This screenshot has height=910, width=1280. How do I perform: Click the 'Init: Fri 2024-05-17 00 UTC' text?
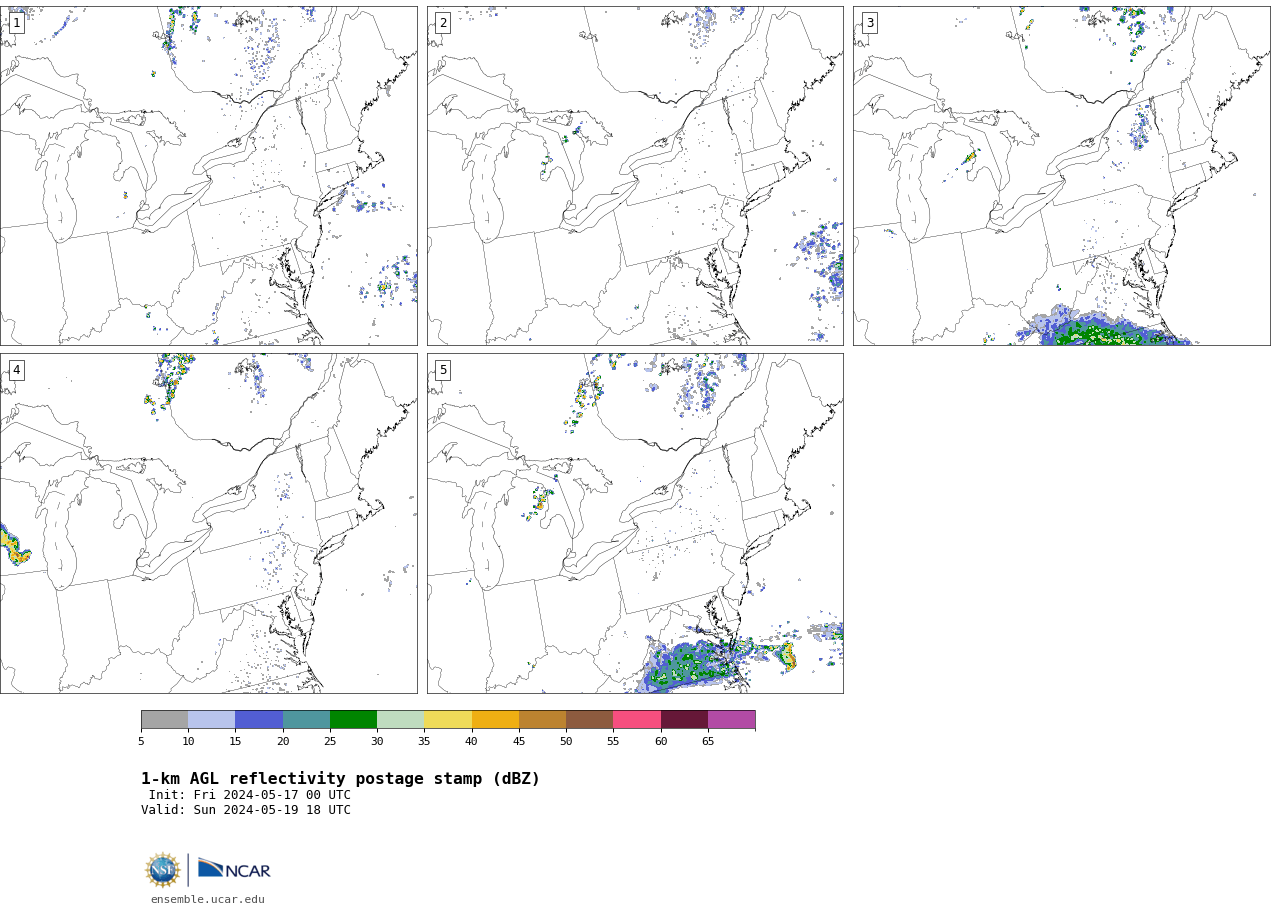[250, 796]
